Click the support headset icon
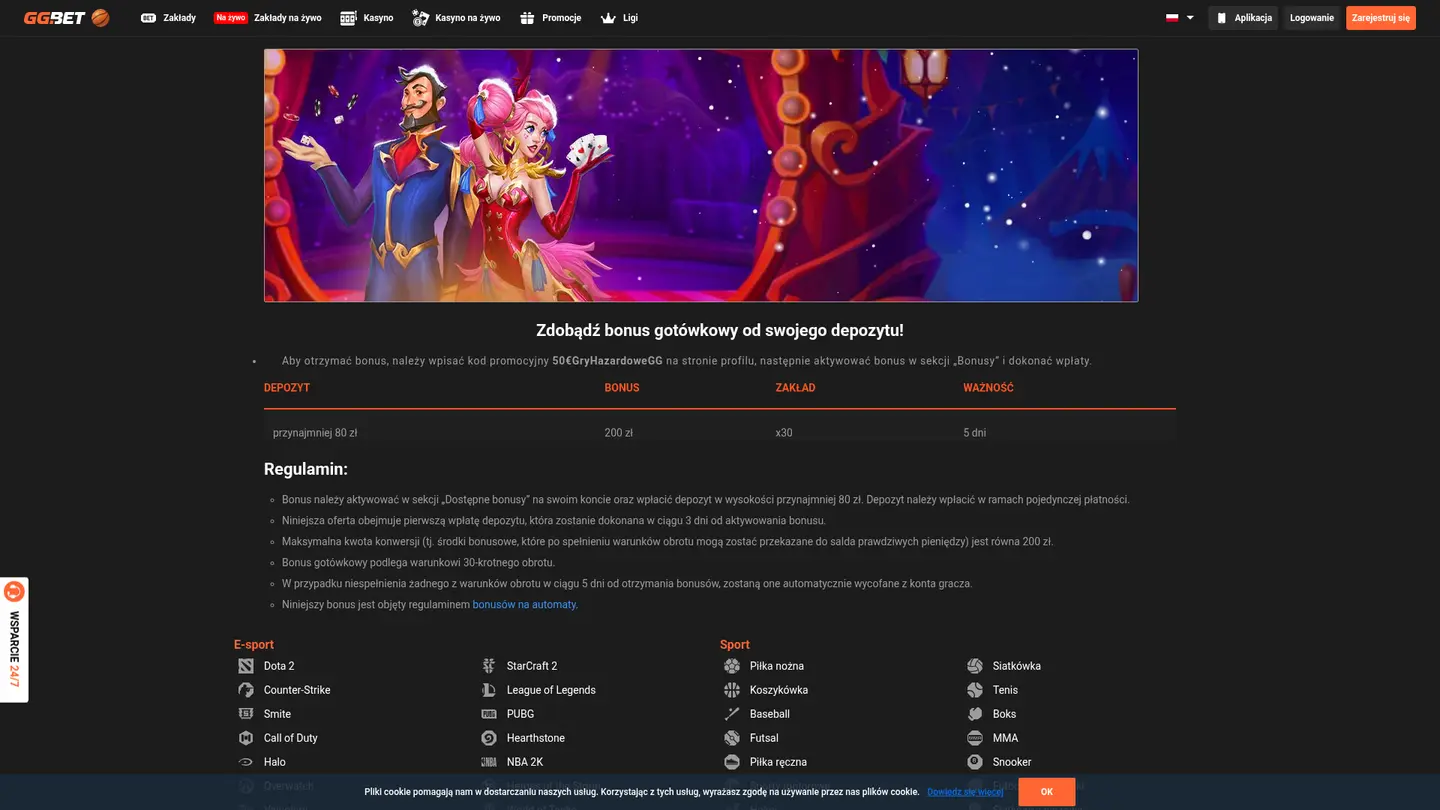The width and height of the screenshot is (1440, 810). 14,591
